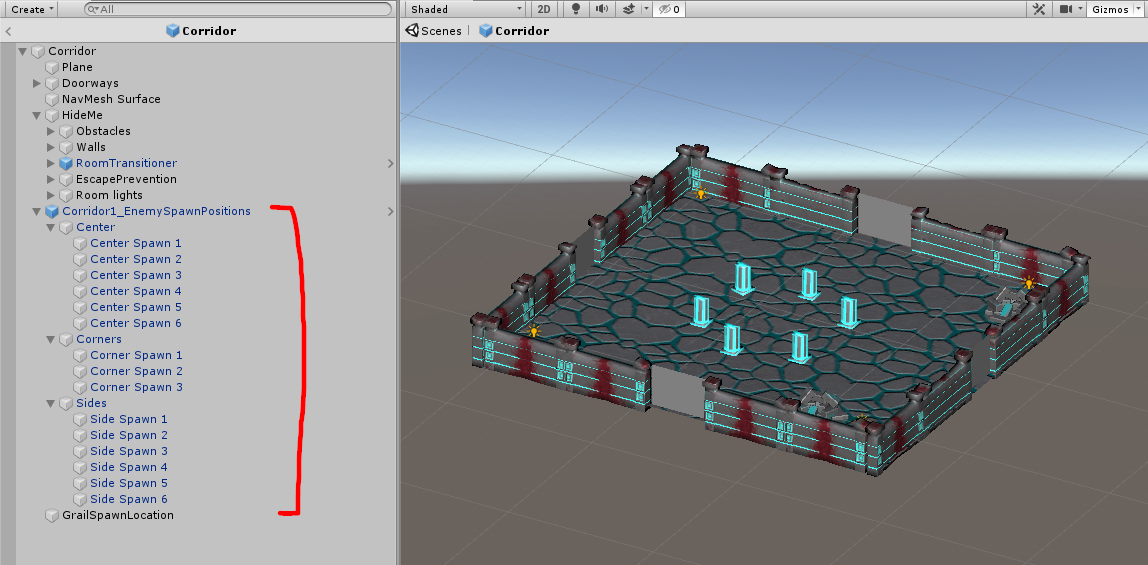This screenshot has width=1148, height=565.
Task: Click the RoomTransitioner blue prefab cube icon
Action: coord(66,163)
